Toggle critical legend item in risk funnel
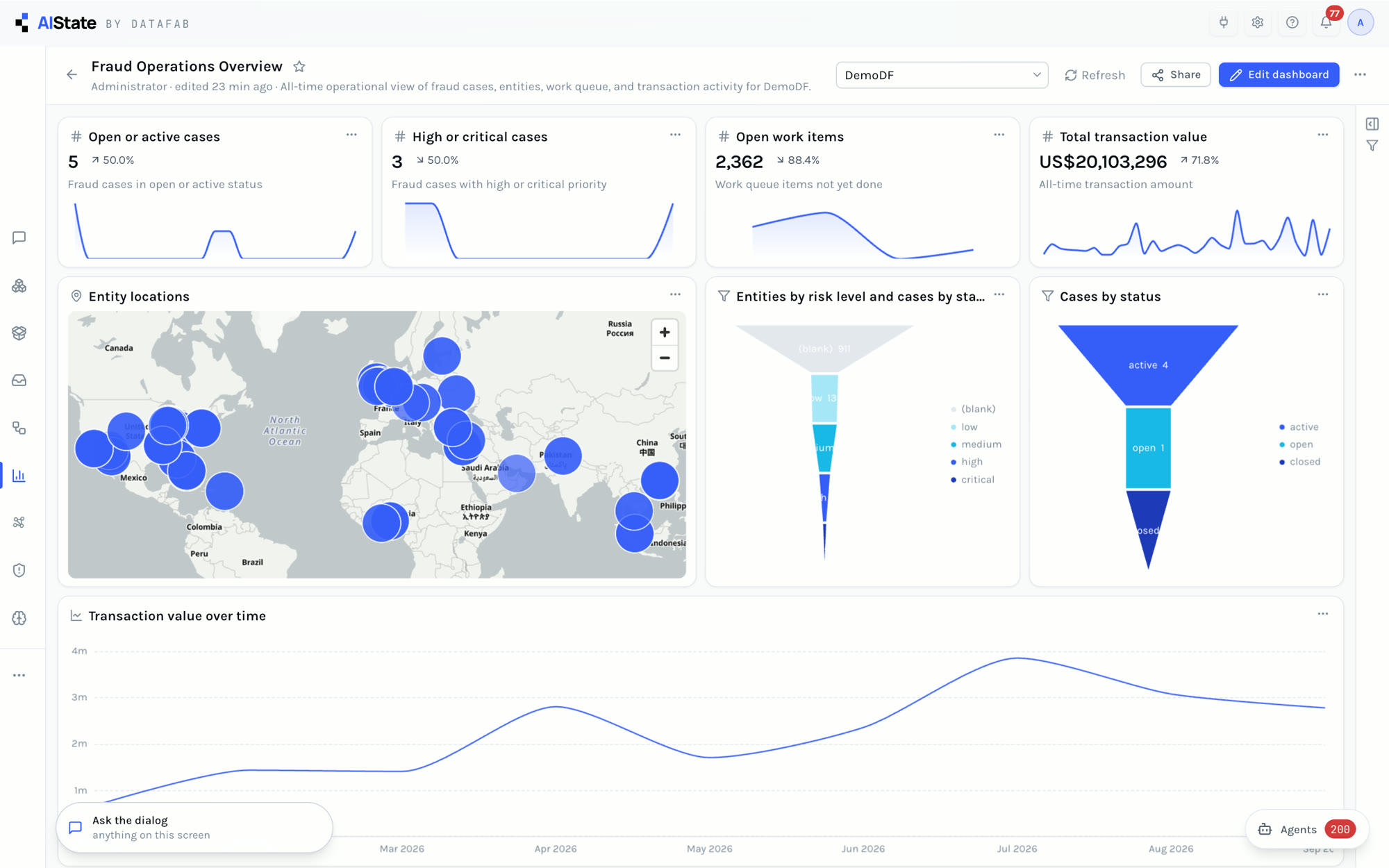This screenshot has width=1389, height=868. (x=972, y=480)
